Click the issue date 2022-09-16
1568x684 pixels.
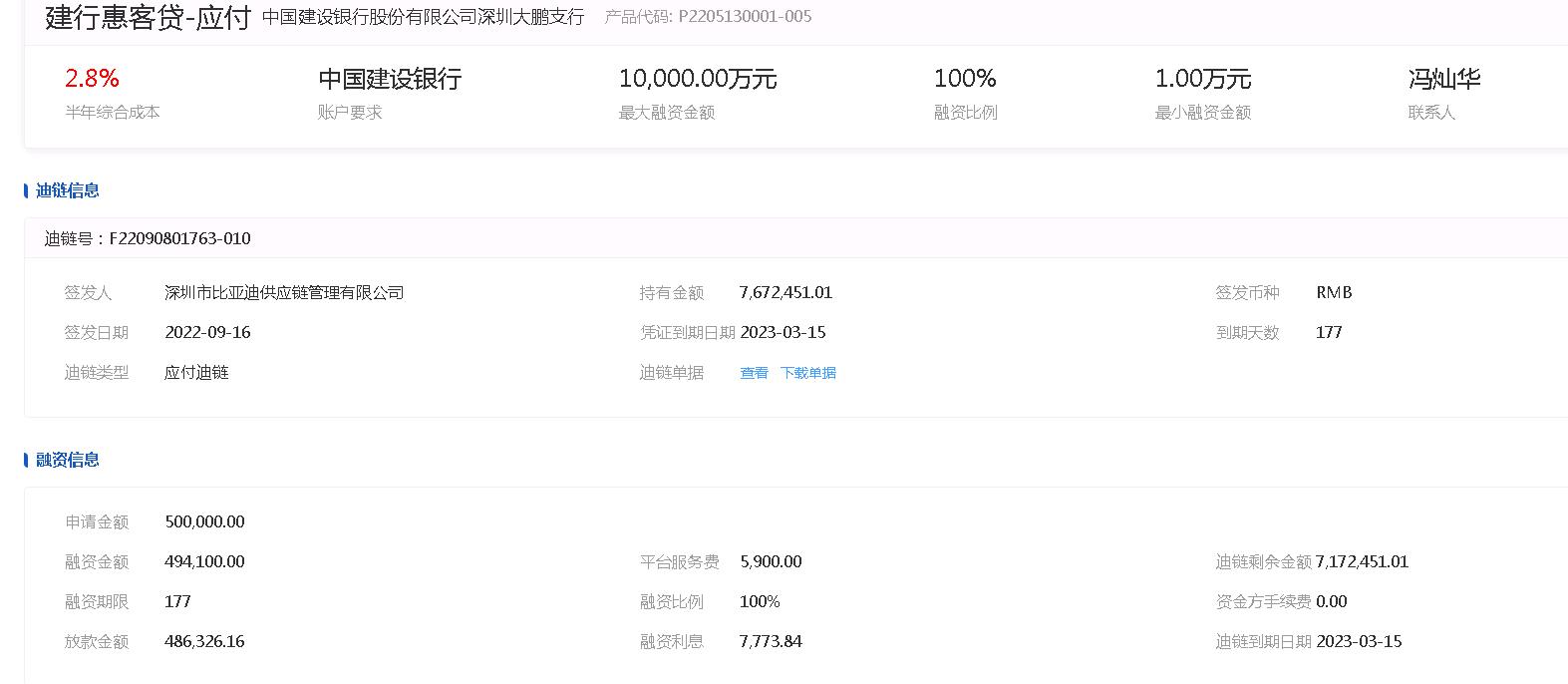point(207,333)
